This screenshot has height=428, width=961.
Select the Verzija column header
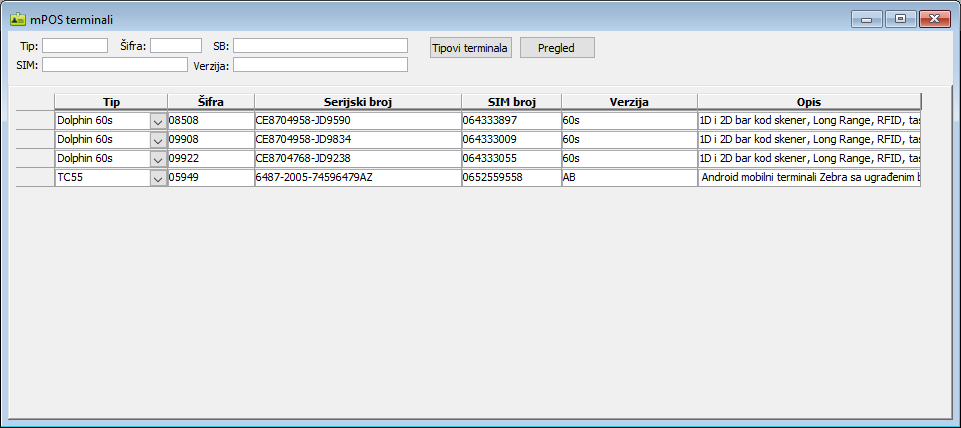coord(629,101)
